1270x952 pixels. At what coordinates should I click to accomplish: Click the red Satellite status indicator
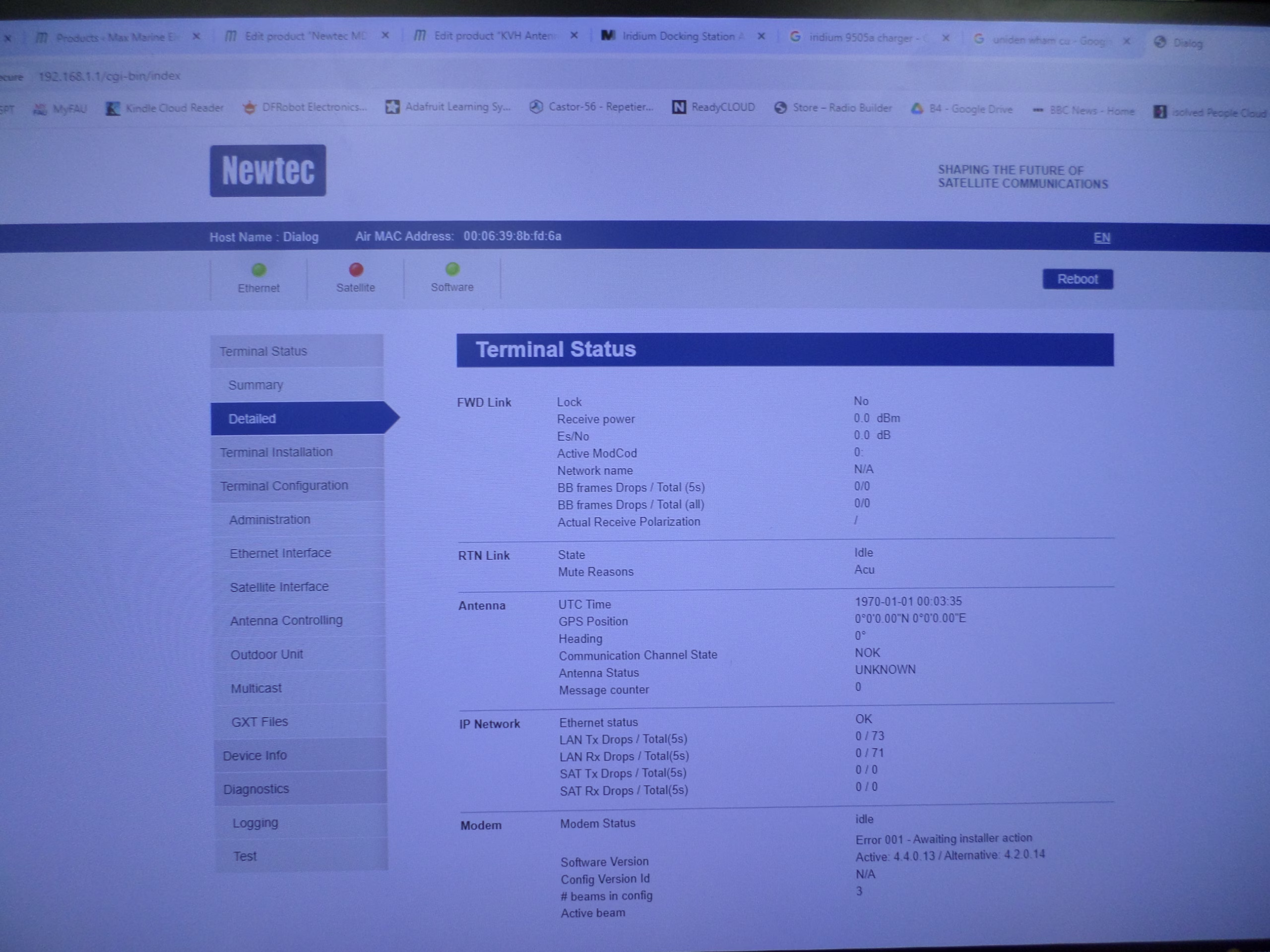click(356, 269)
